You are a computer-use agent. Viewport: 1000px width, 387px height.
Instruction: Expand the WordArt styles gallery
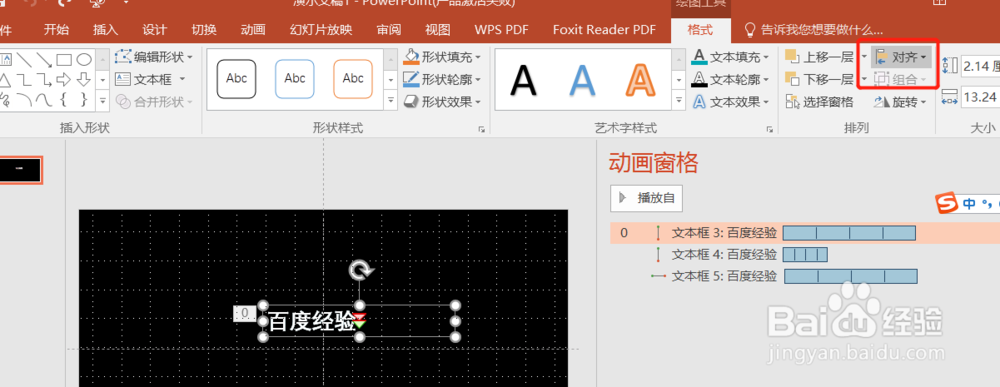coord(679,100)
